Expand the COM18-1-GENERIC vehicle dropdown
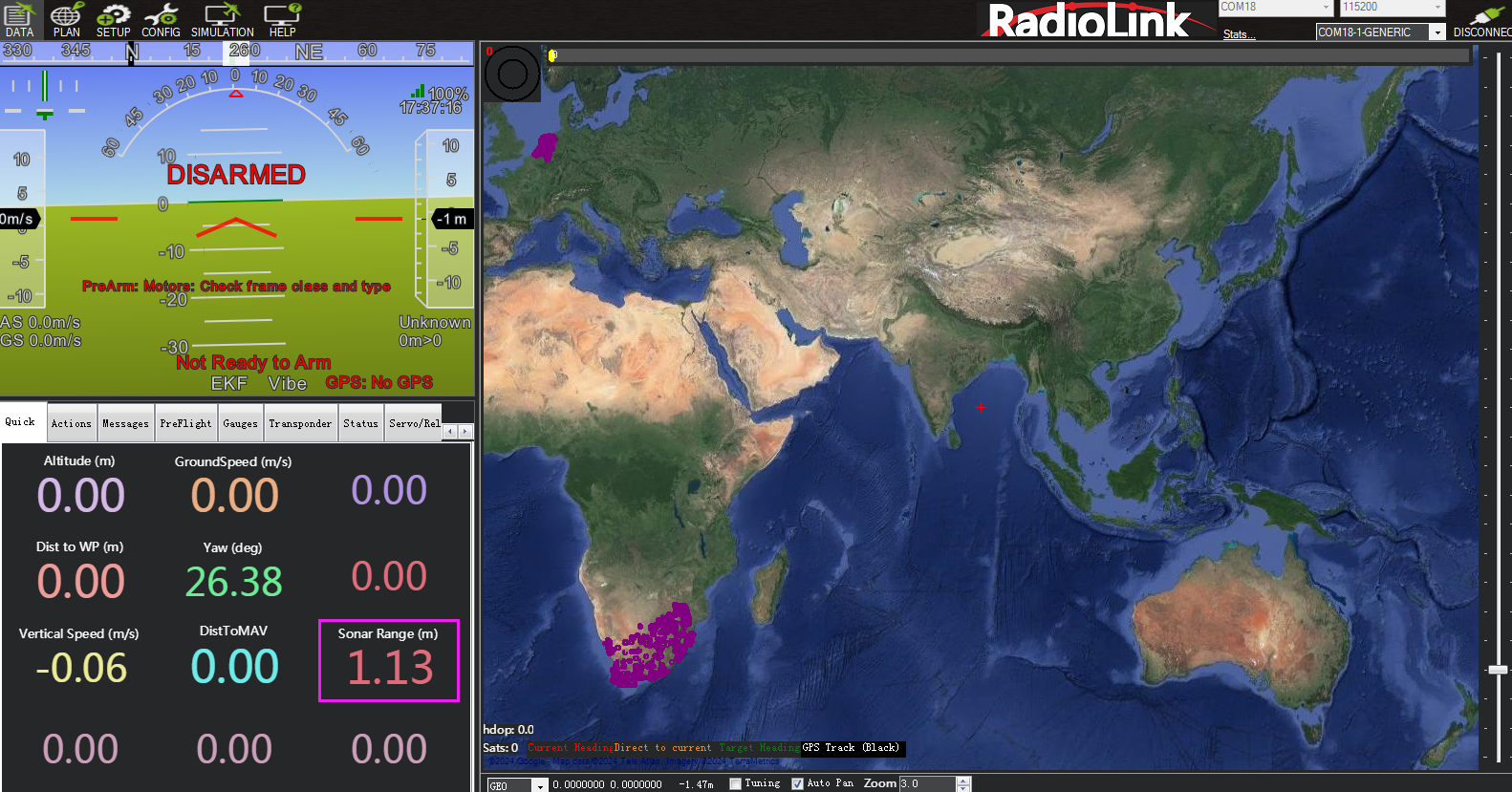 click(1436, 32)
